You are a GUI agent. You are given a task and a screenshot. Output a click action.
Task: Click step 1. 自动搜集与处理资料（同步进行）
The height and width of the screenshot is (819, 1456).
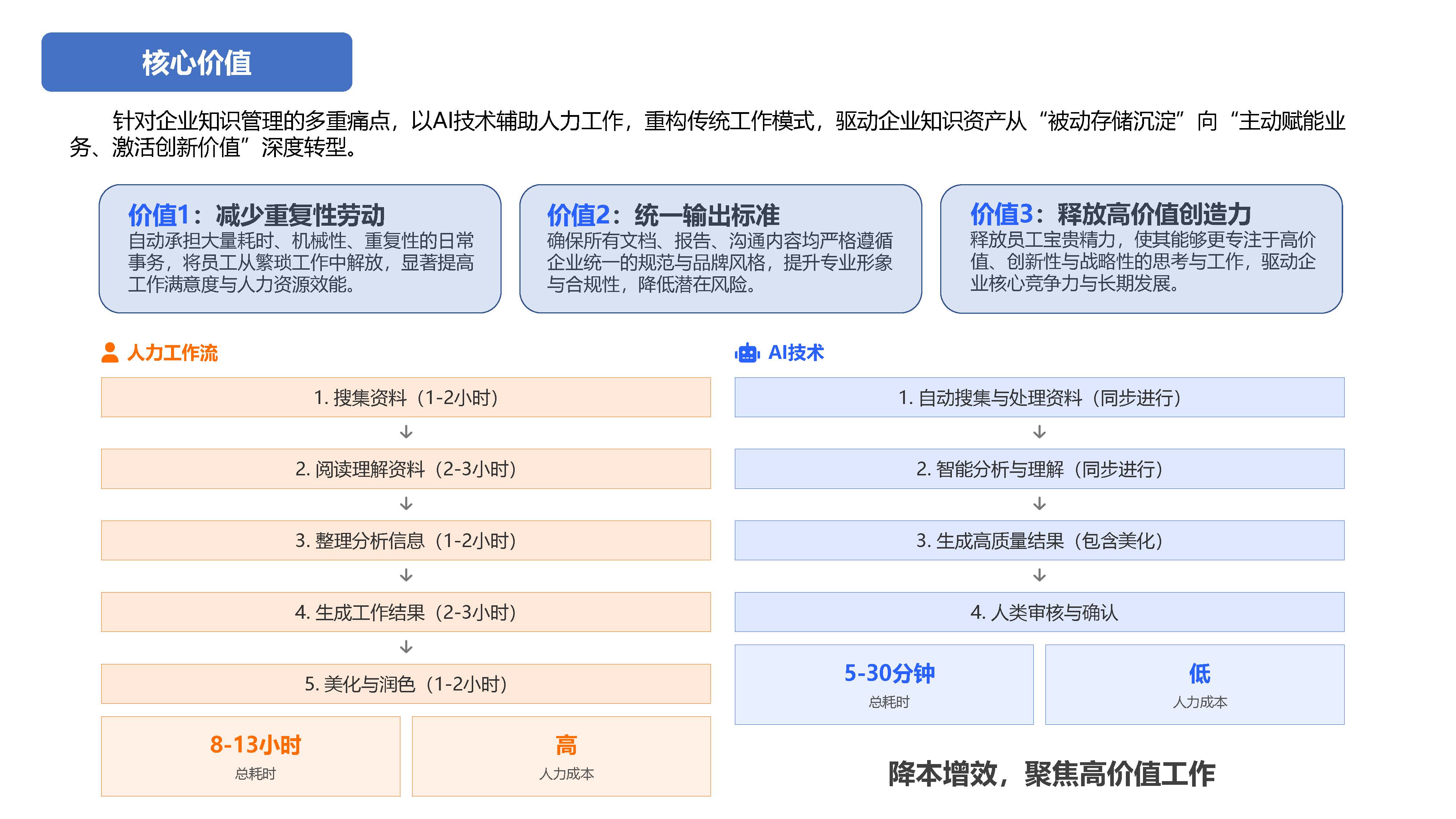pyautogui.click(x=1040, y=397)
